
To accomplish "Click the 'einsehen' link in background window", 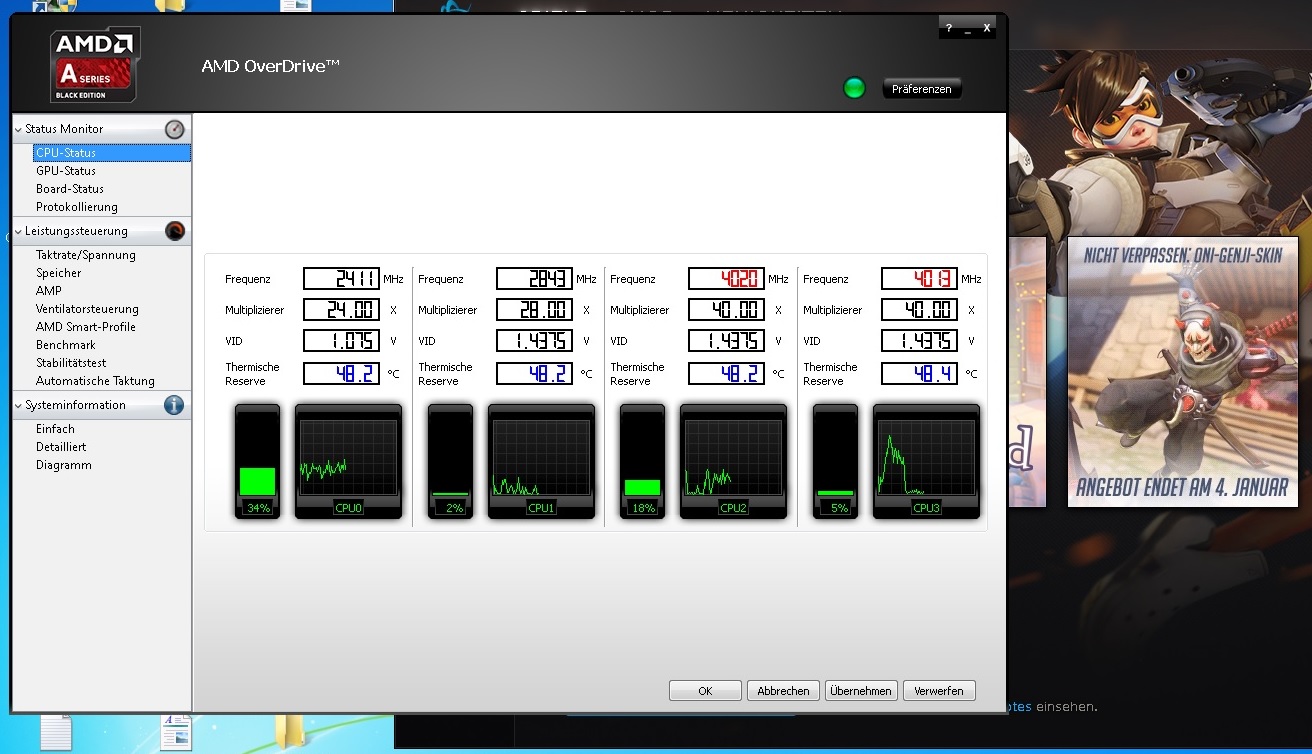I will pyautogui.click(x=1066, y=707).
